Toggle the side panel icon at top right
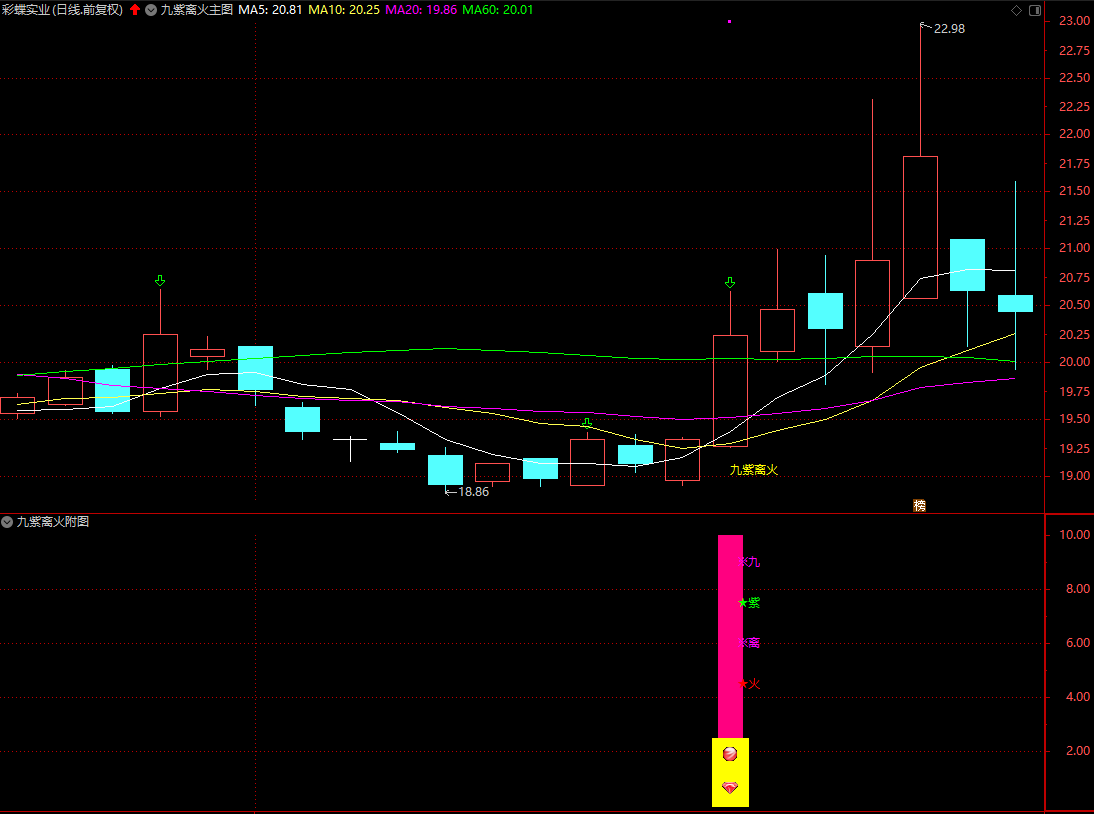Viewport: 1094px width, 814px height. (1035, 10)
